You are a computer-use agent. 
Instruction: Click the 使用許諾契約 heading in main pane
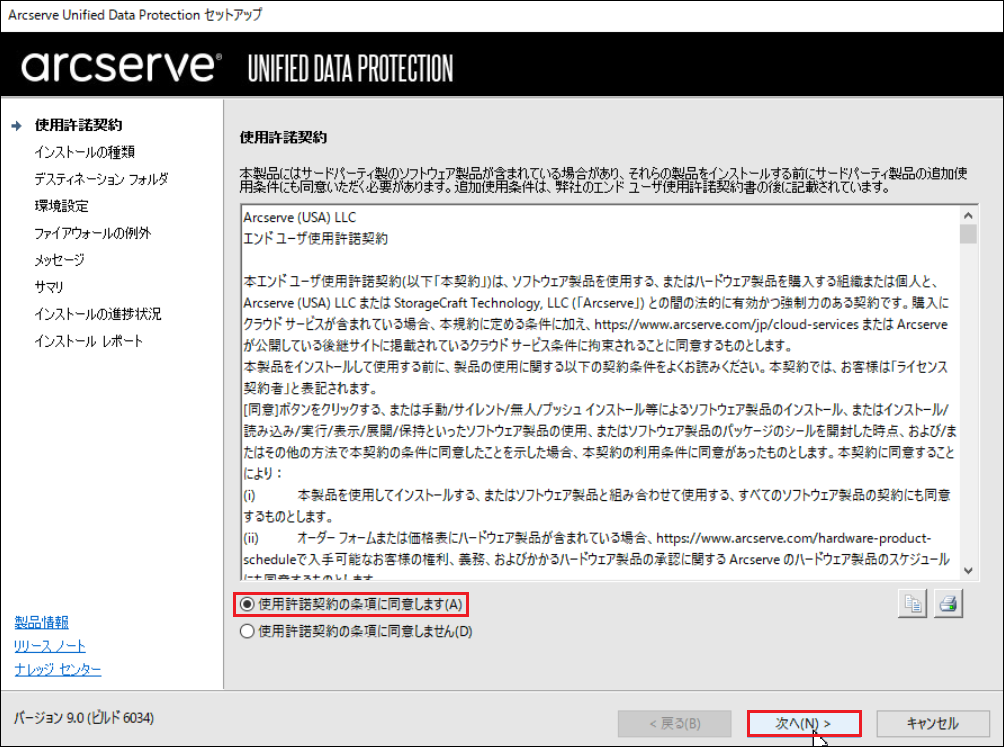click(x=283, y=137)
